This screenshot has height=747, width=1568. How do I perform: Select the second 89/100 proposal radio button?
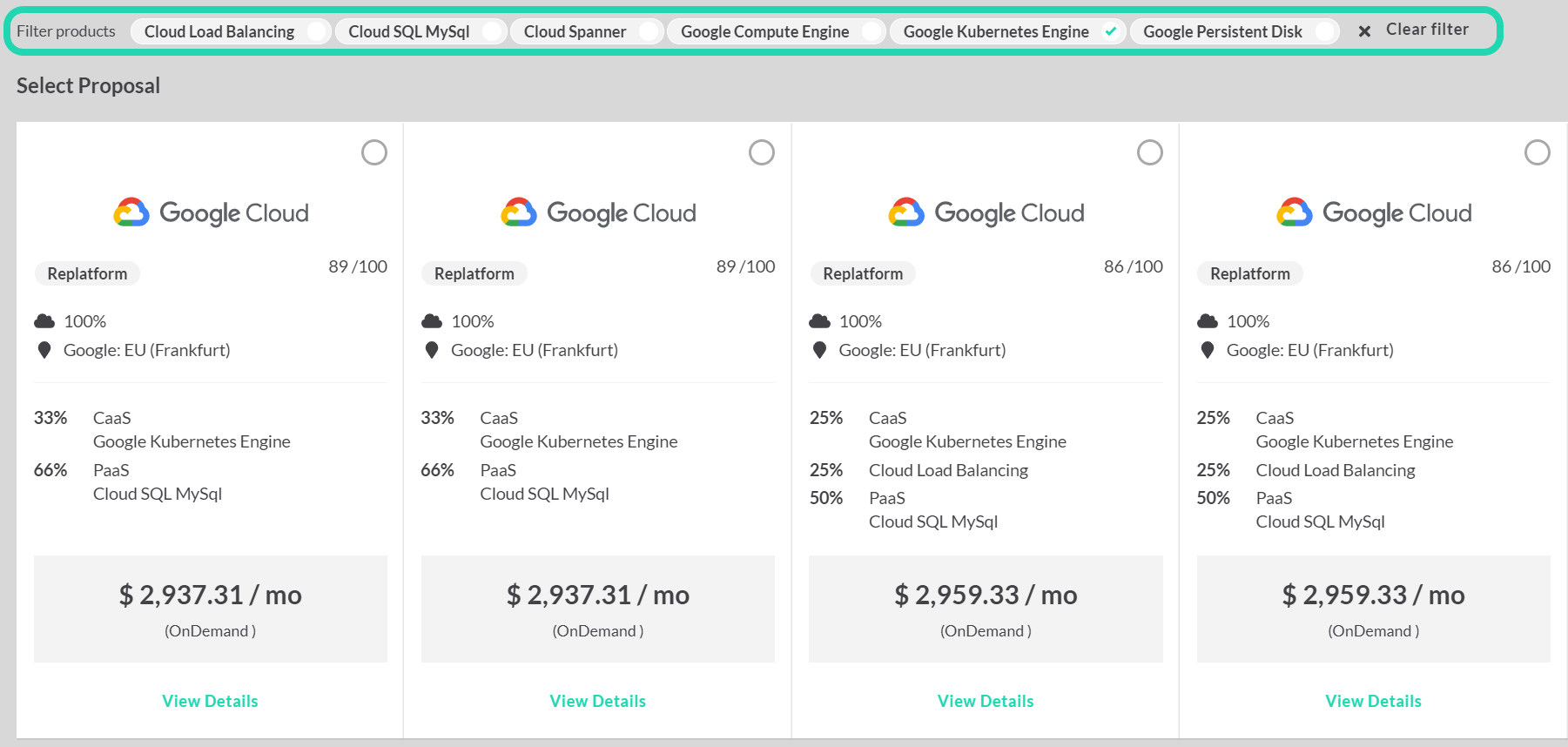click(x=762, y=152)
